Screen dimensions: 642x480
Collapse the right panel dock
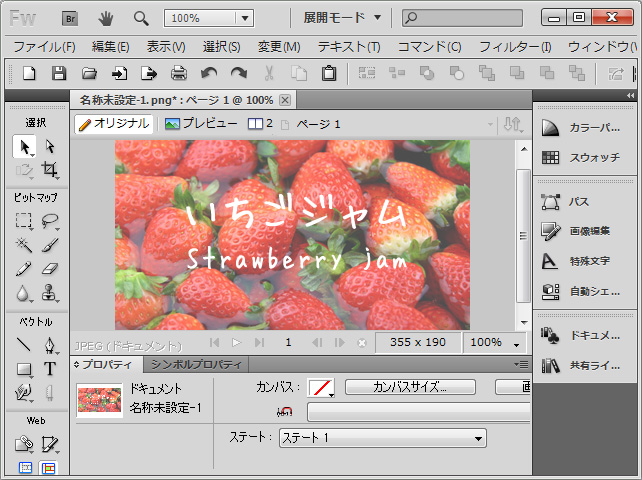[x=631, y=95]
